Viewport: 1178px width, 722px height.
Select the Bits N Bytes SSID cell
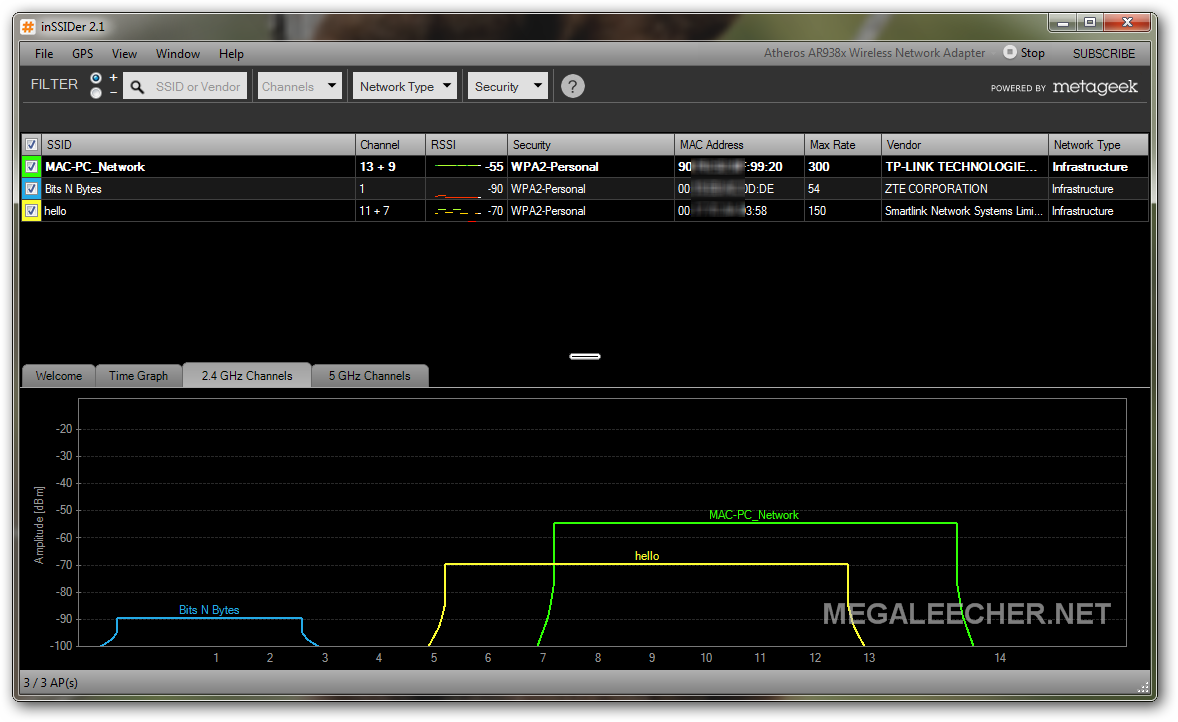coord(198,189)
